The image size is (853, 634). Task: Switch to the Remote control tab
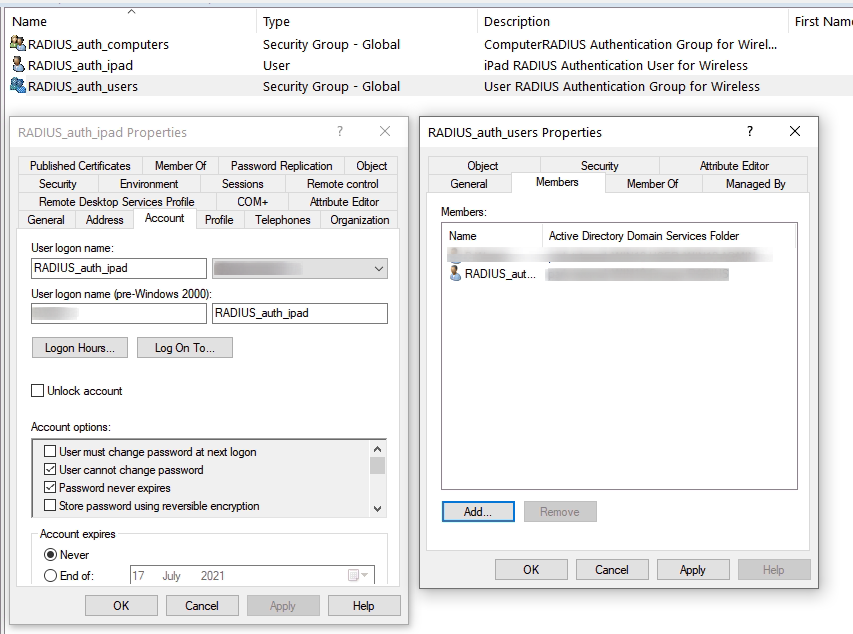pos(342,183)
